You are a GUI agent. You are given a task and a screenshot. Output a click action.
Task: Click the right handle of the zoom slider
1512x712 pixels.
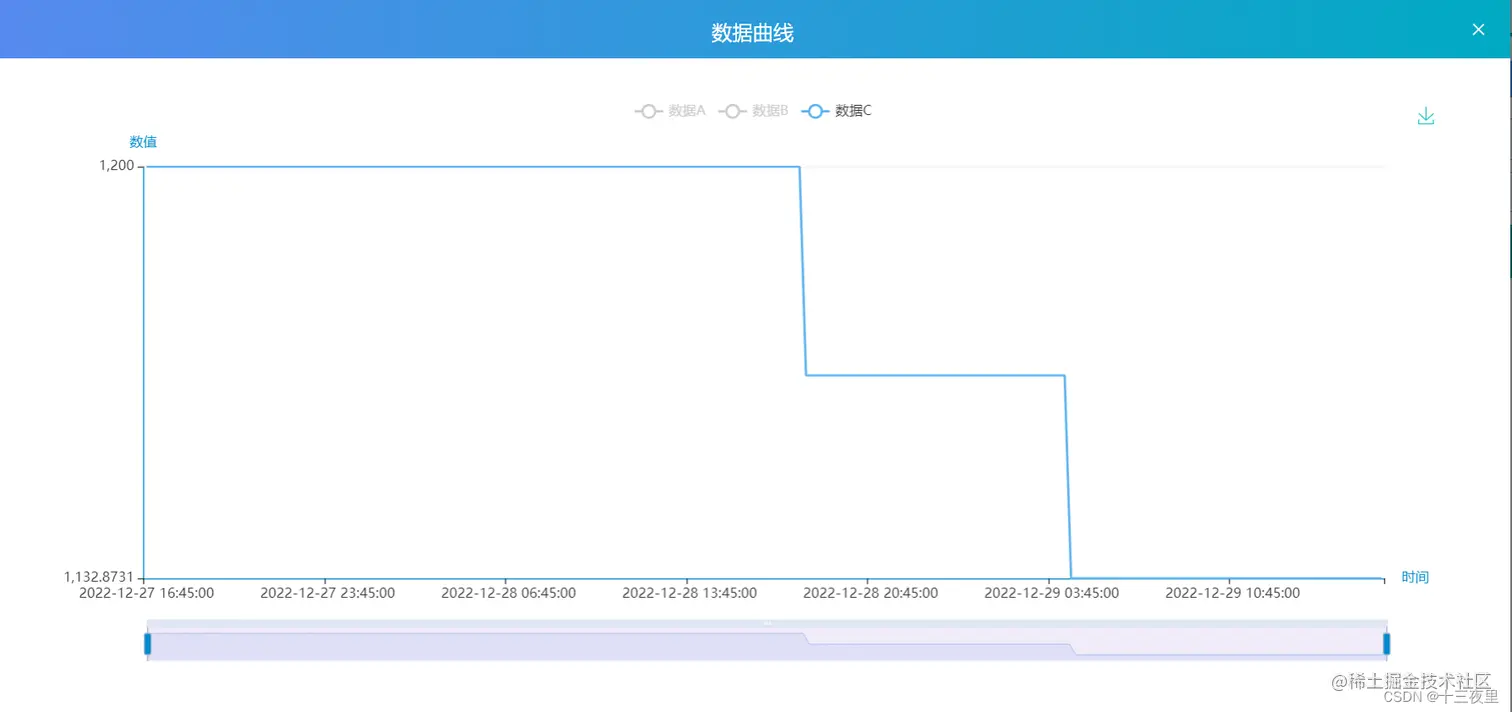click(x=1386, y=641)
